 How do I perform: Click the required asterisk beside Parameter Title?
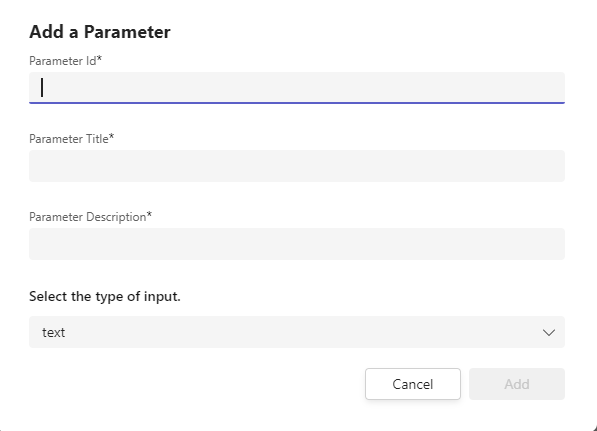(x=112, y=137)
